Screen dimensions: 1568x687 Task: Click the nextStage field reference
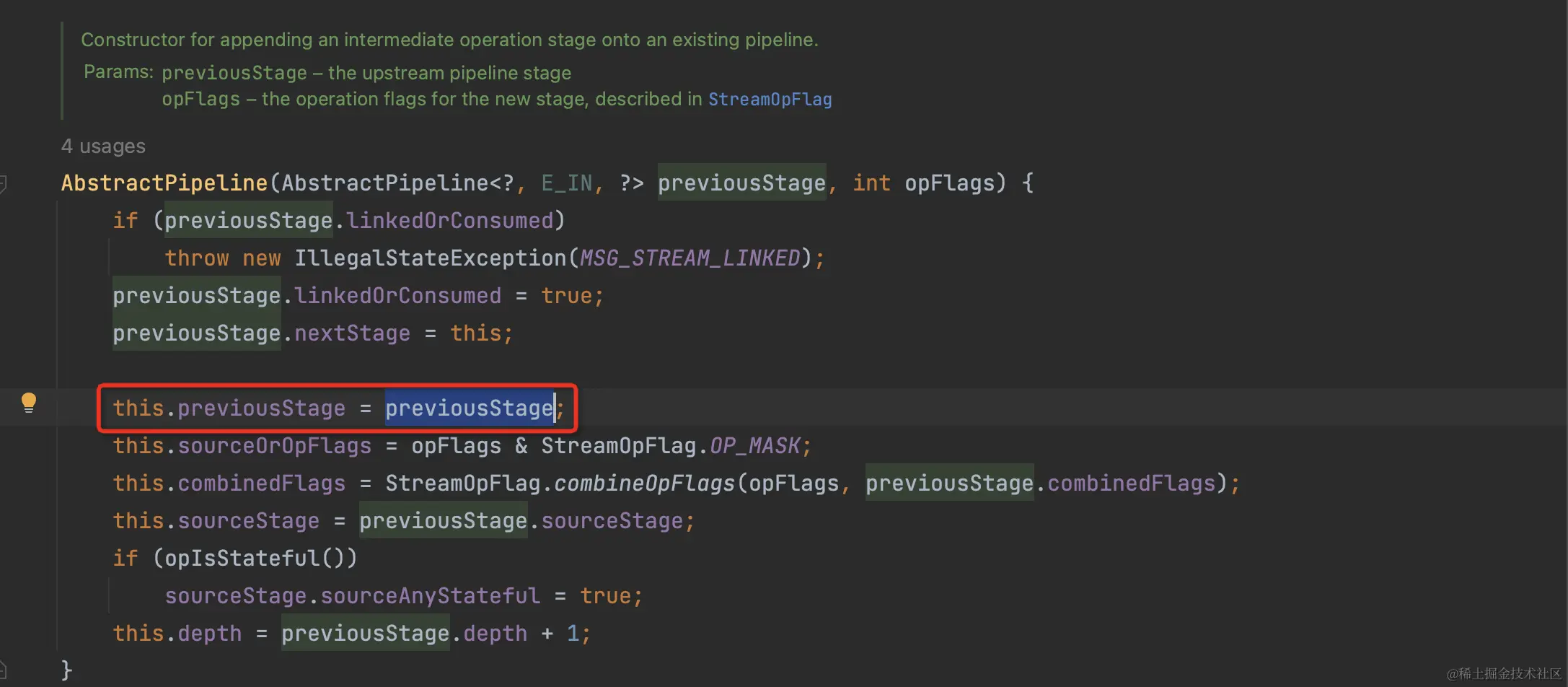pyautogui.click(x=352, y=333)
